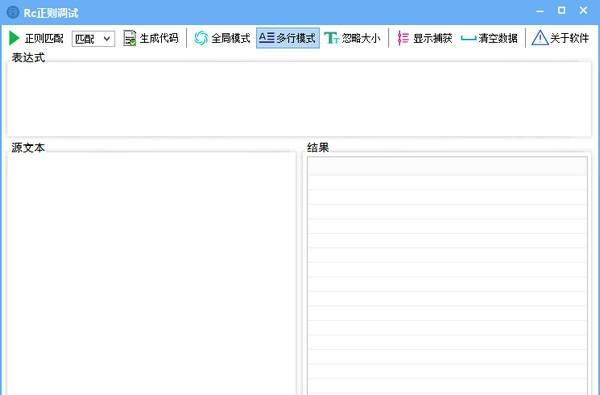The height and width of the screenshot is (395, 600).
Task: Open the 匹配 mode dropdown
Action: click(93, 39)
